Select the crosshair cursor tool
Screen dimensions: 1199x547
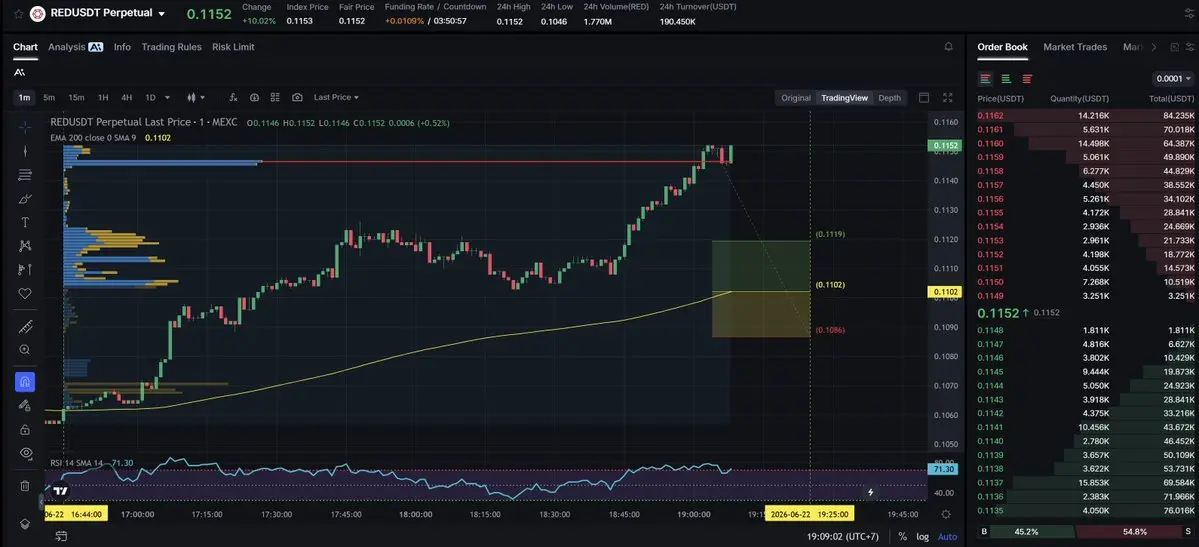pos(25,127)
